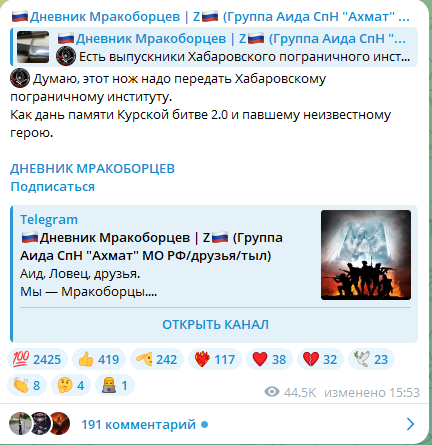432x445 pixels.
Task: Click the salute reaction showing 242
Action: coord(157,359)
